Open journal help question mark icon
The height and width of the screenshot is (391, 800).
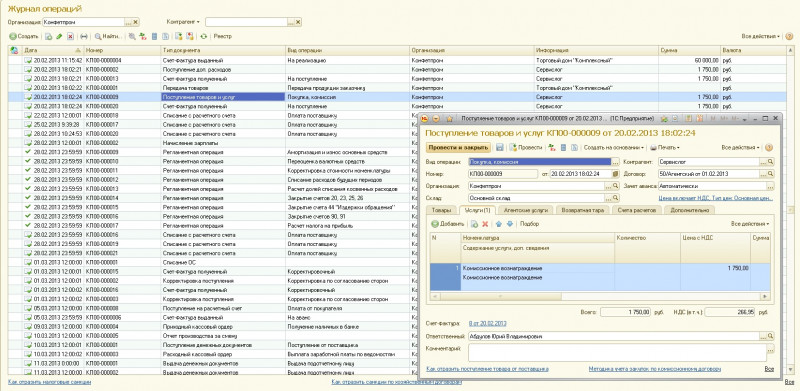click(789, 36)
